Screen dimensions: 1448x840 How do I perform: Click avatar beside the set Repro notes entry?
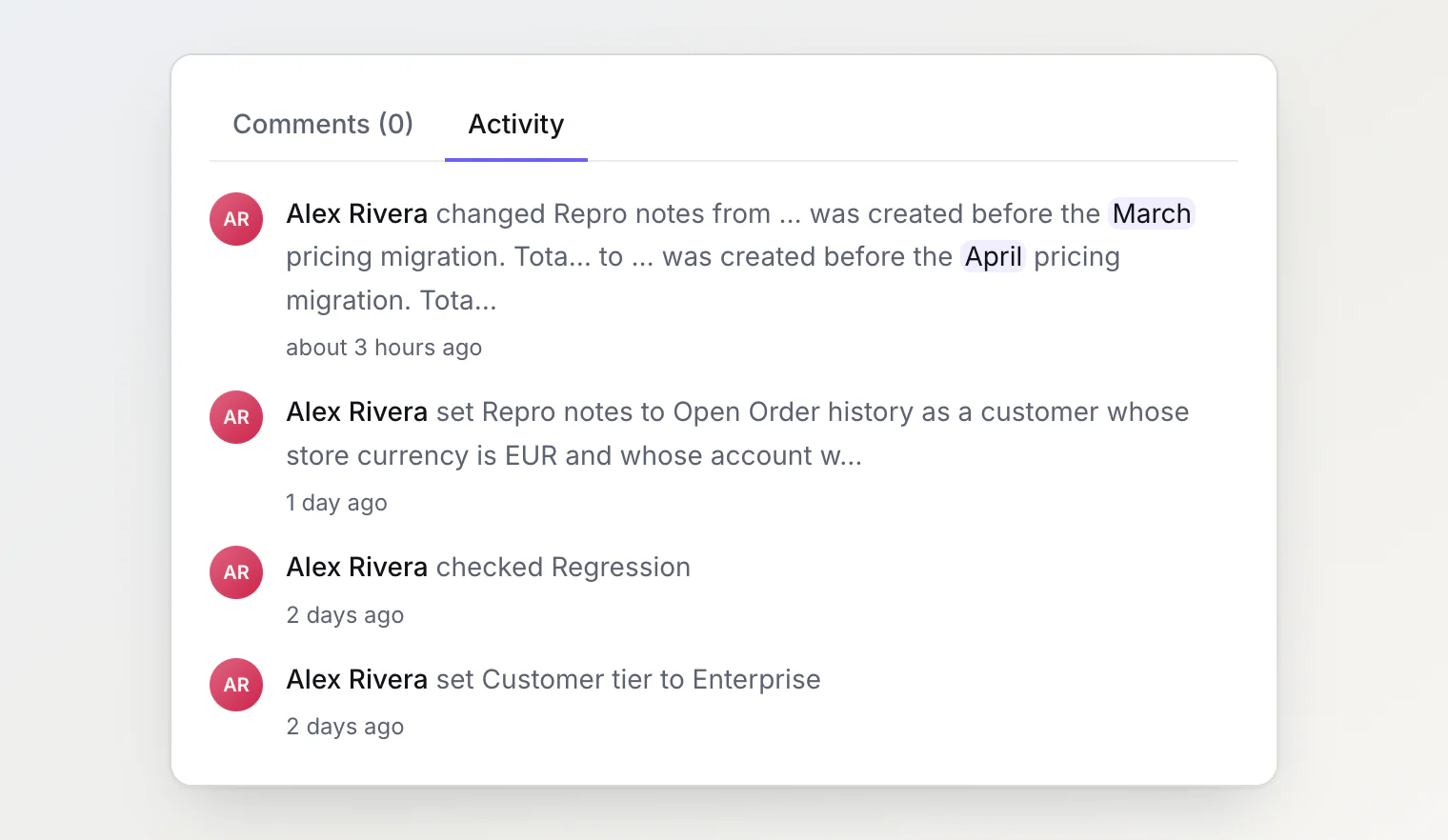point(236,417)
